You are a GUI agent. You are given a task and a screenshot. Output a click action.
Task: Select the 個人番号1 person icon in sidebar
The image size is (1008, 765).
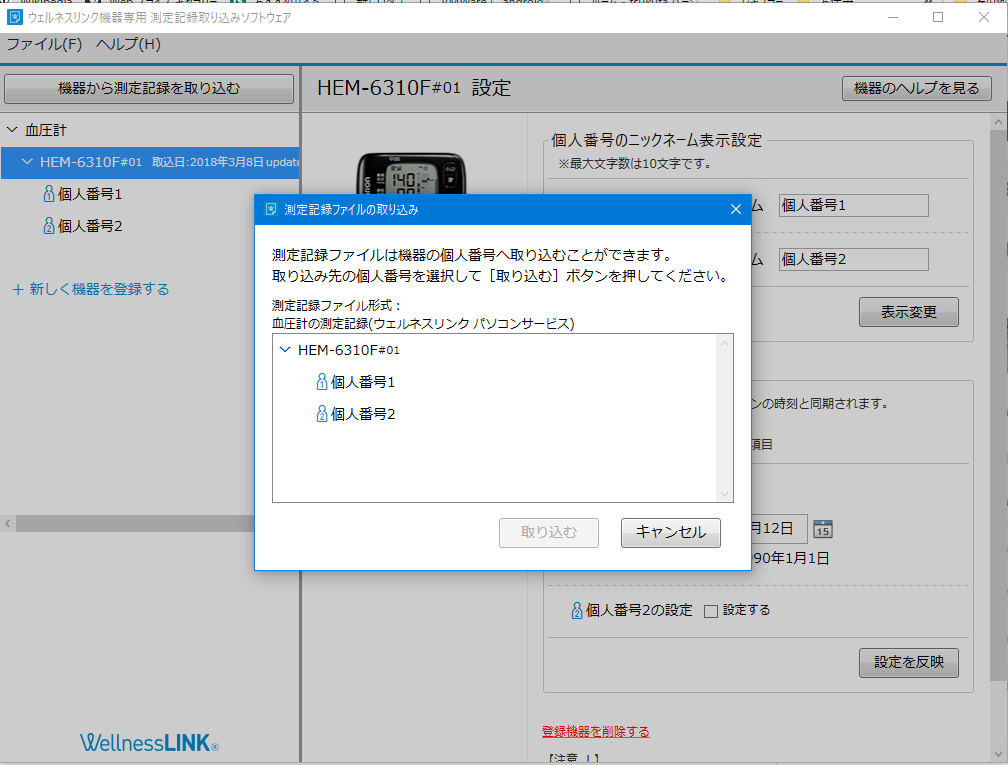tap(51, 194)
